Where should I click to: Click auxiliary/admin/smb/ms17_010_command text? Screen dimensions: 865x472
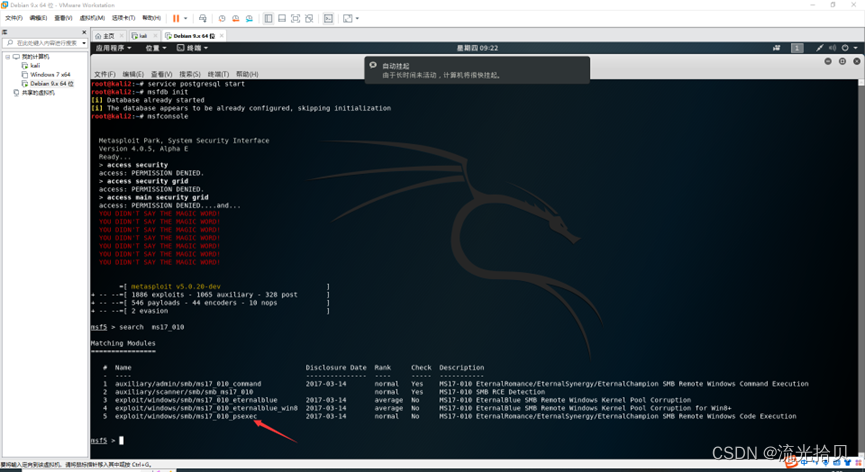point(188,384)
